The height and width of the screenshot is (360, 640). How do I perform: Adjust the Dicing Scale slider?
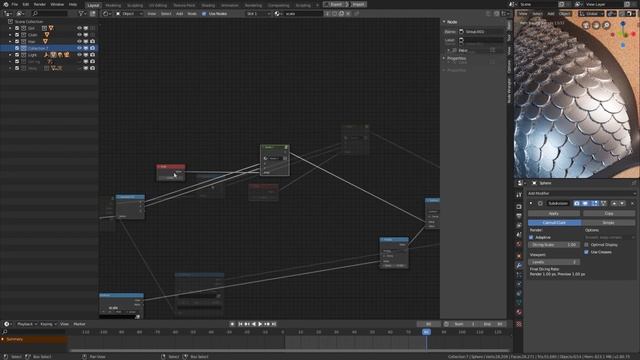pos(554,245)
